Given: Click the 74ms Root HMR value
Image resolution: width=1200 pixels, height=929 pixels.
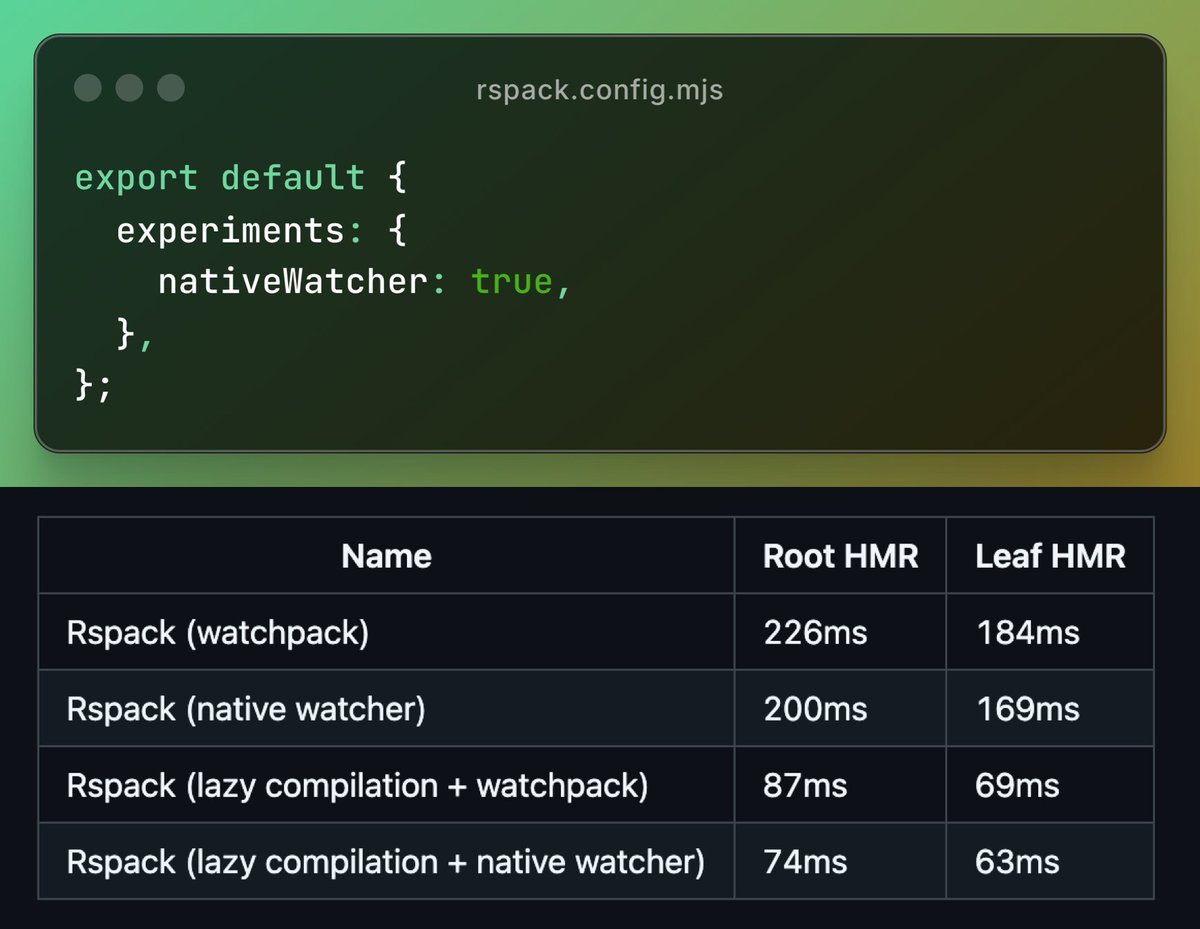Looking at the screenshot, I should point(805,862).
